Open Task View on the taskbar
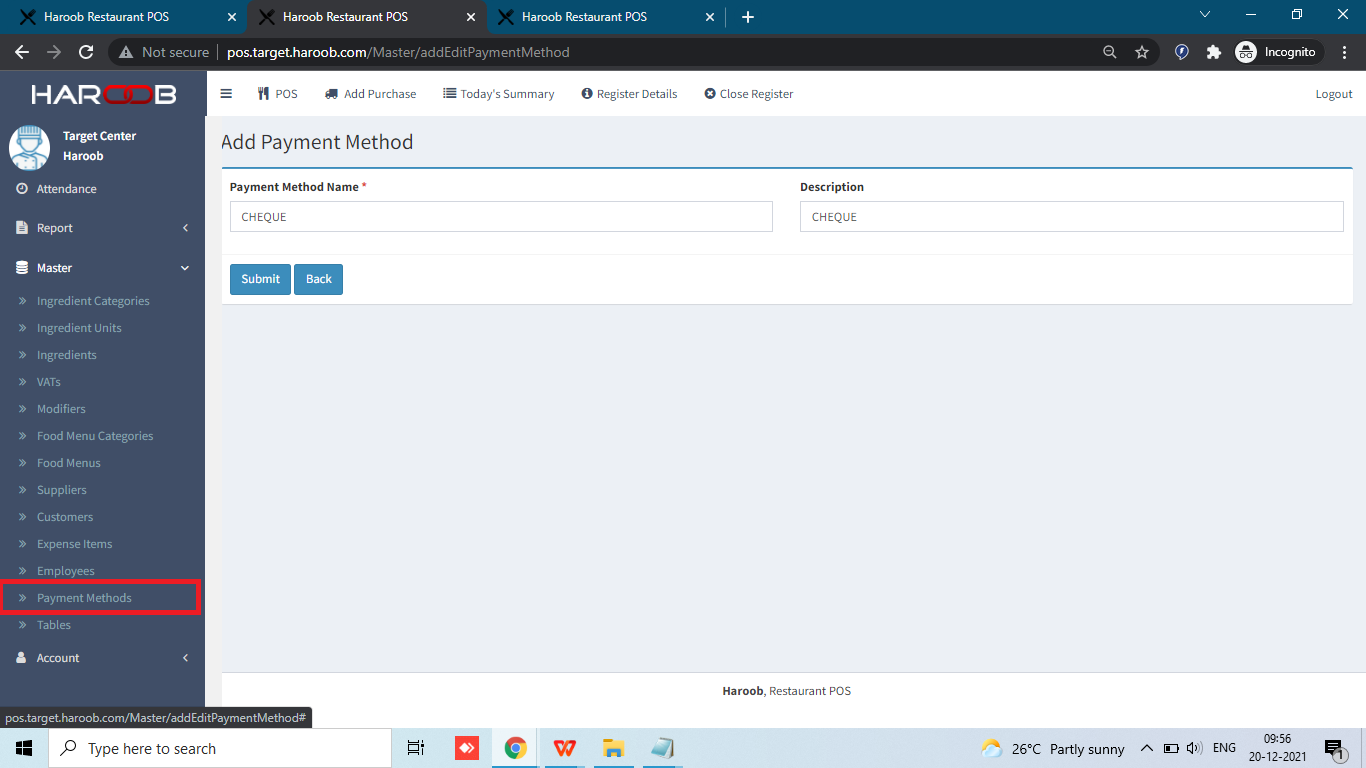The width and height of the screenshot is (1366, 768). (416, 748)
